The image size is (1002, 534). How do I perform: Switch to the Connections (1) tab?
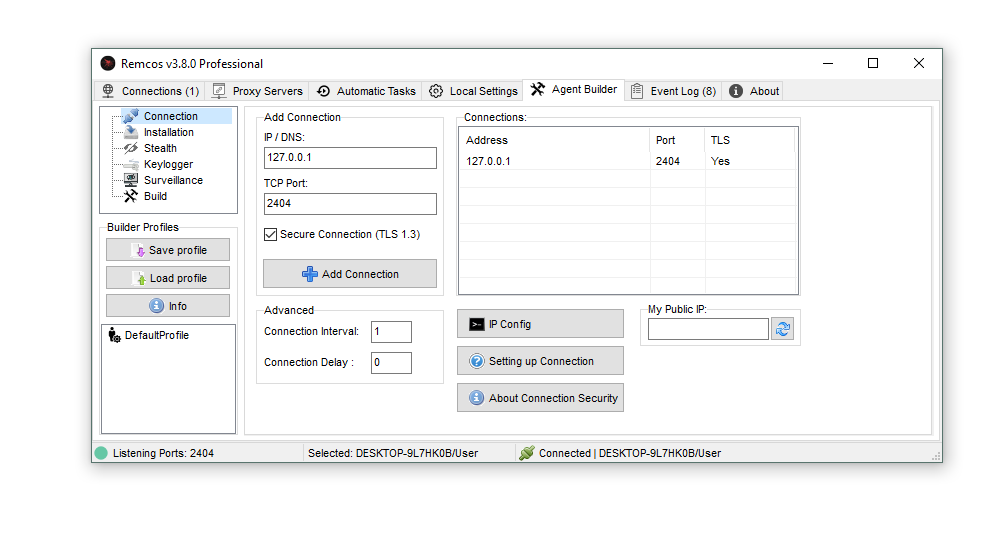(150, 91)
